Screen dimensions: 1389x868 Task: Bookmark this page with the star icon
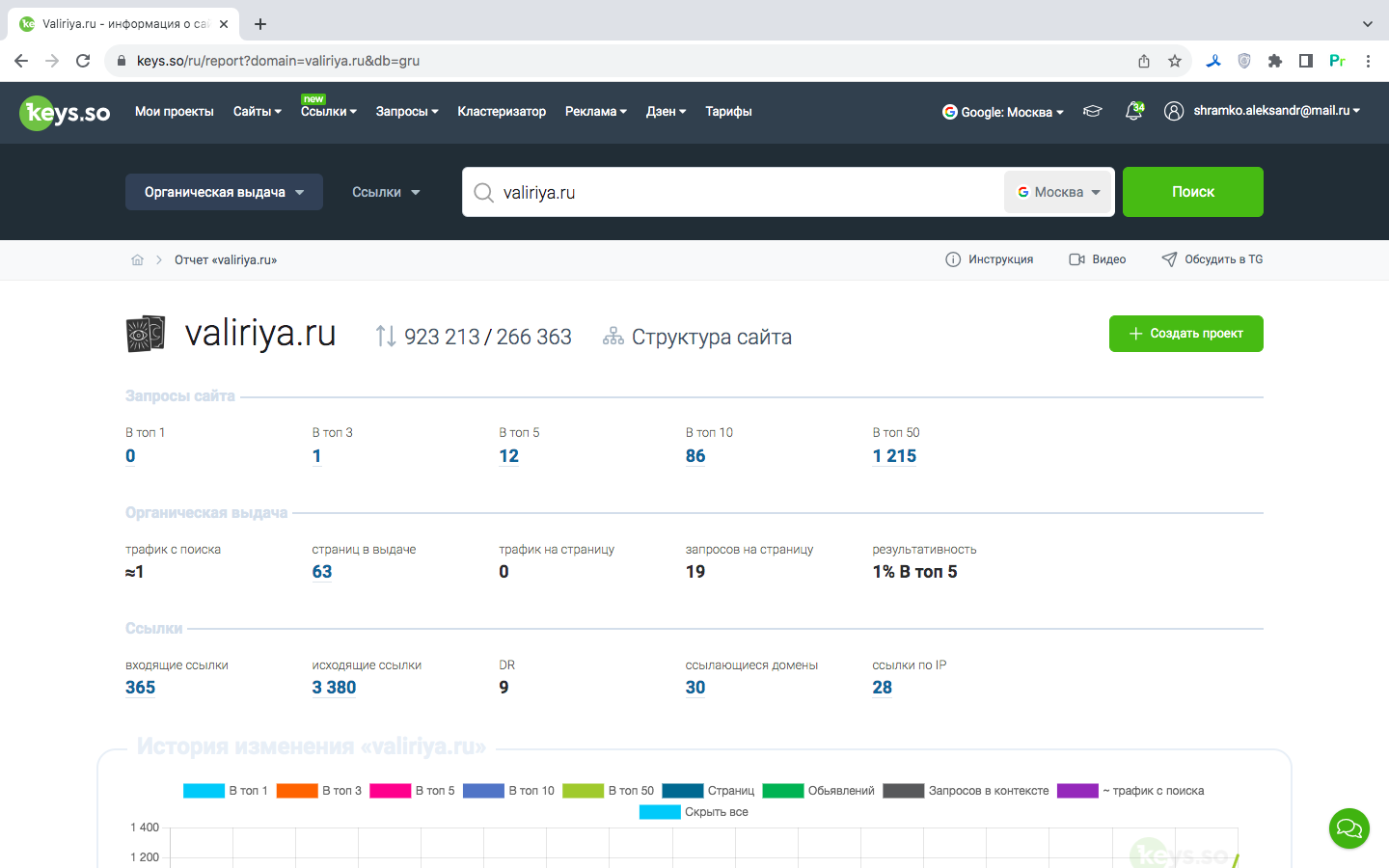pyautogui.click(x=1175, y=61)
